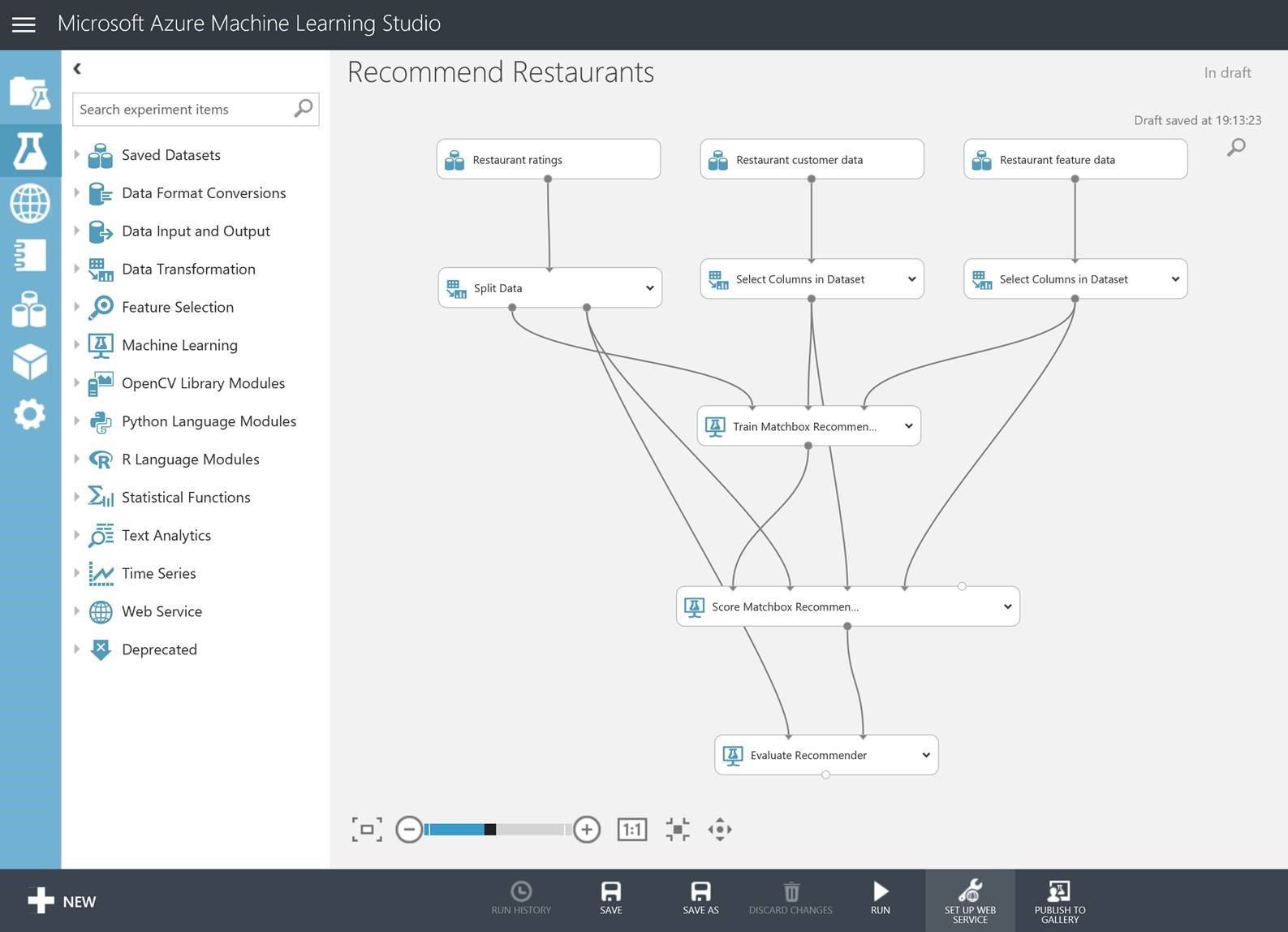Open Experiments flask icon in sidebar

(x=30, y=151)
